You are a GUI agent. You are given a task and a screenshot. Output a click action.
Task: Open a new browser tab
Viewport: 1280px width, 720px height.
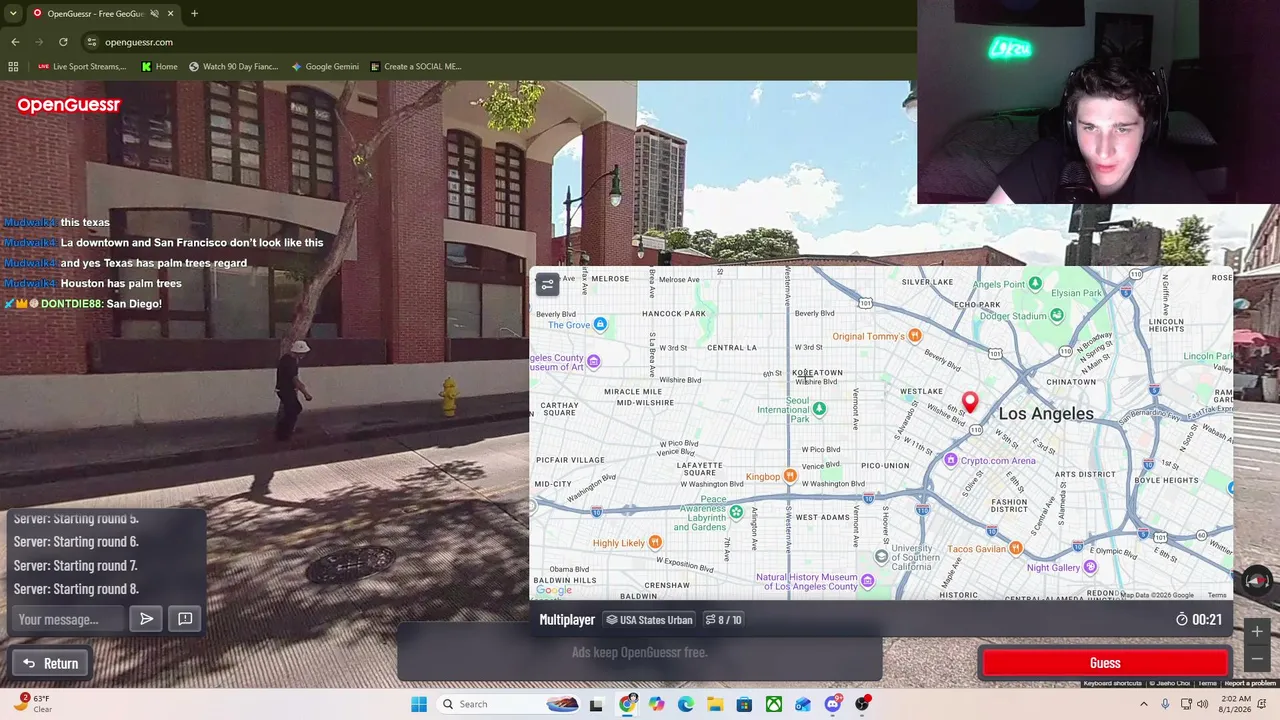(x=194, y=13)
